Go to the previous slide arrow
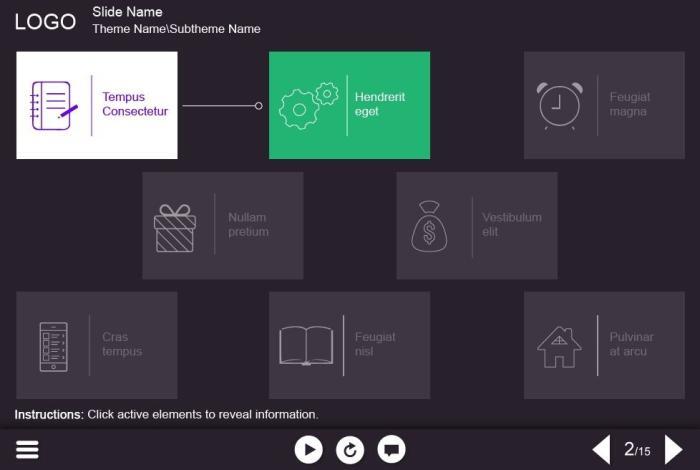700x470 pixels. (x=601, y=450)
